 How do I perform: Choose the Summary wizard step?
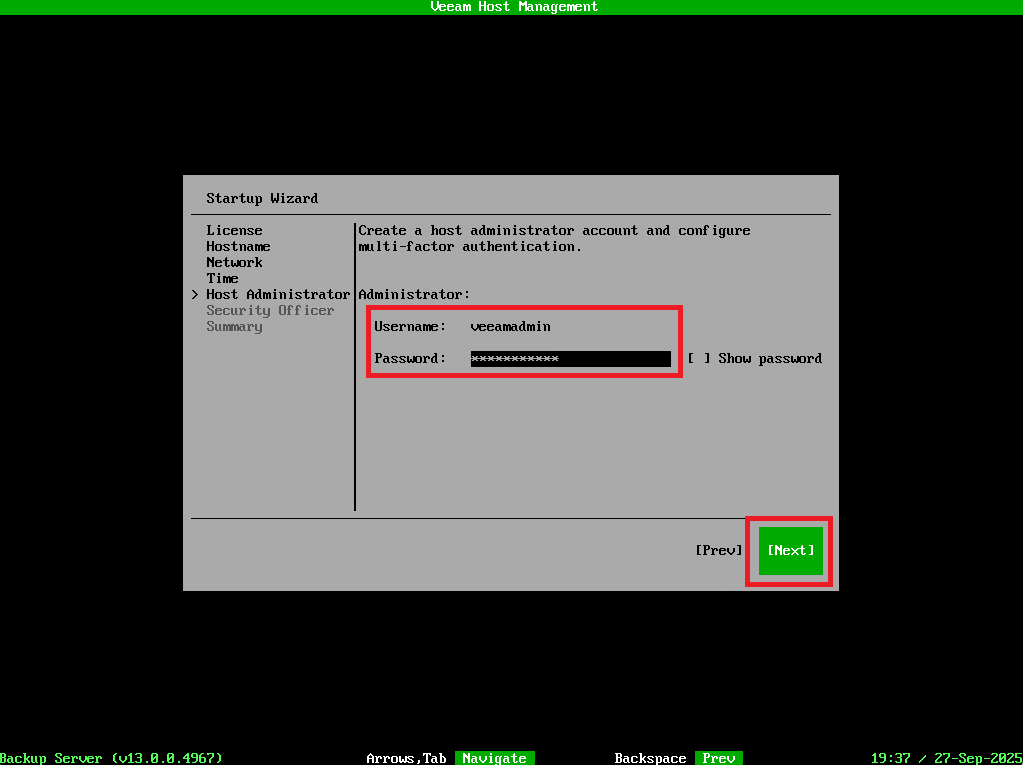(234, 326)
